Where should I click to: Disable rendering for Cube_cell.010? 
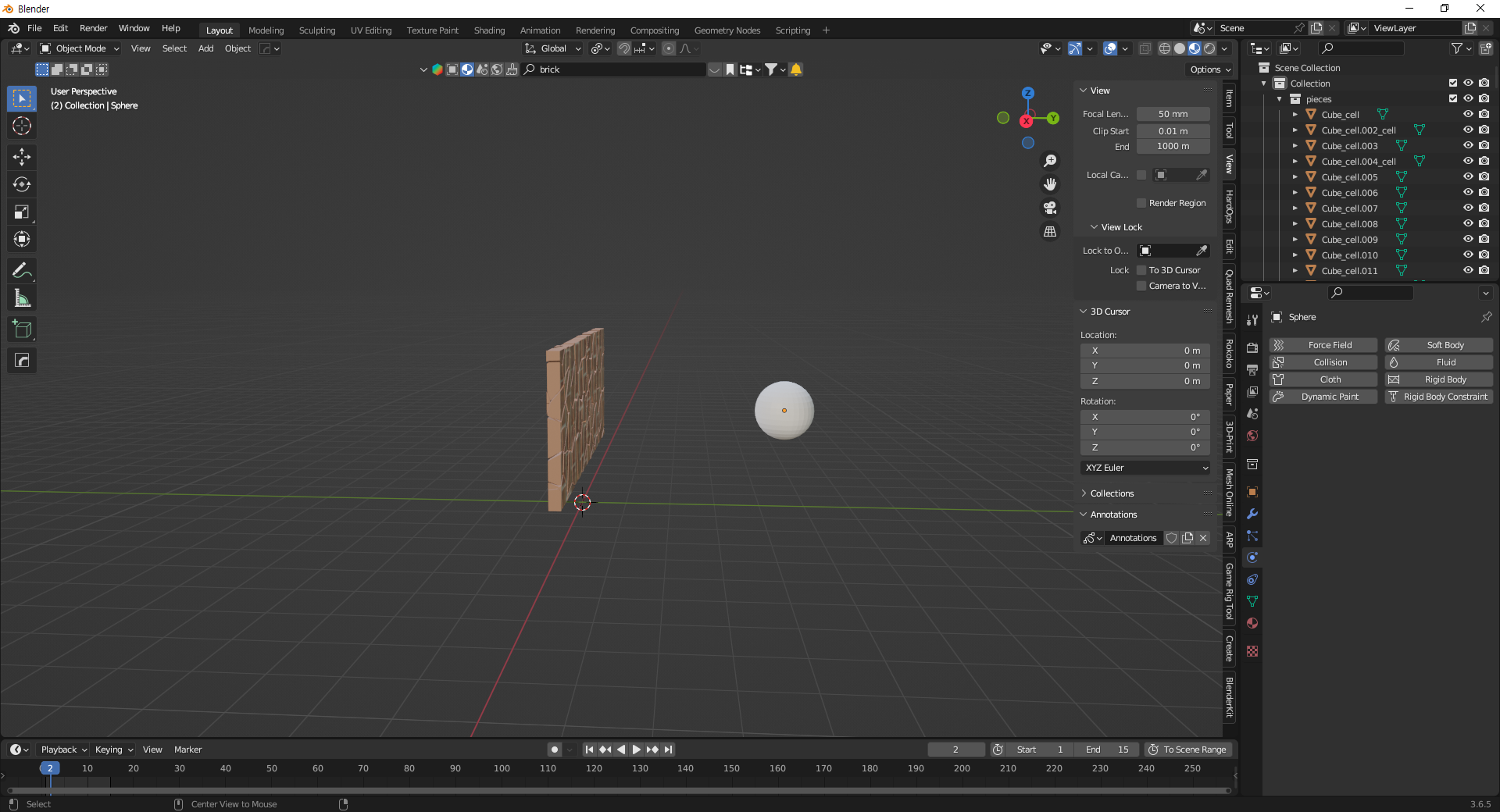coord(1484,255)
